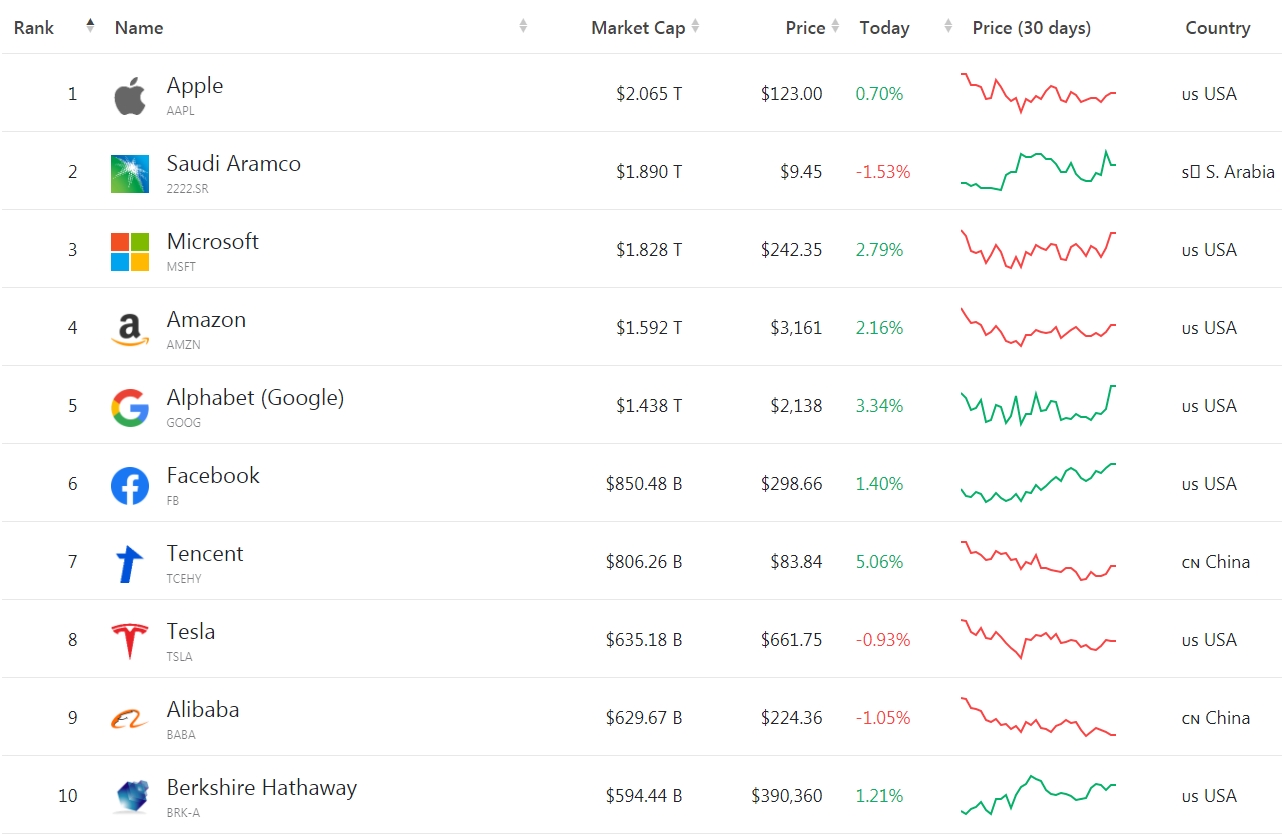The image size is (1282, 834).
Task: Open the Facebook company link
Action: (213, 476)
